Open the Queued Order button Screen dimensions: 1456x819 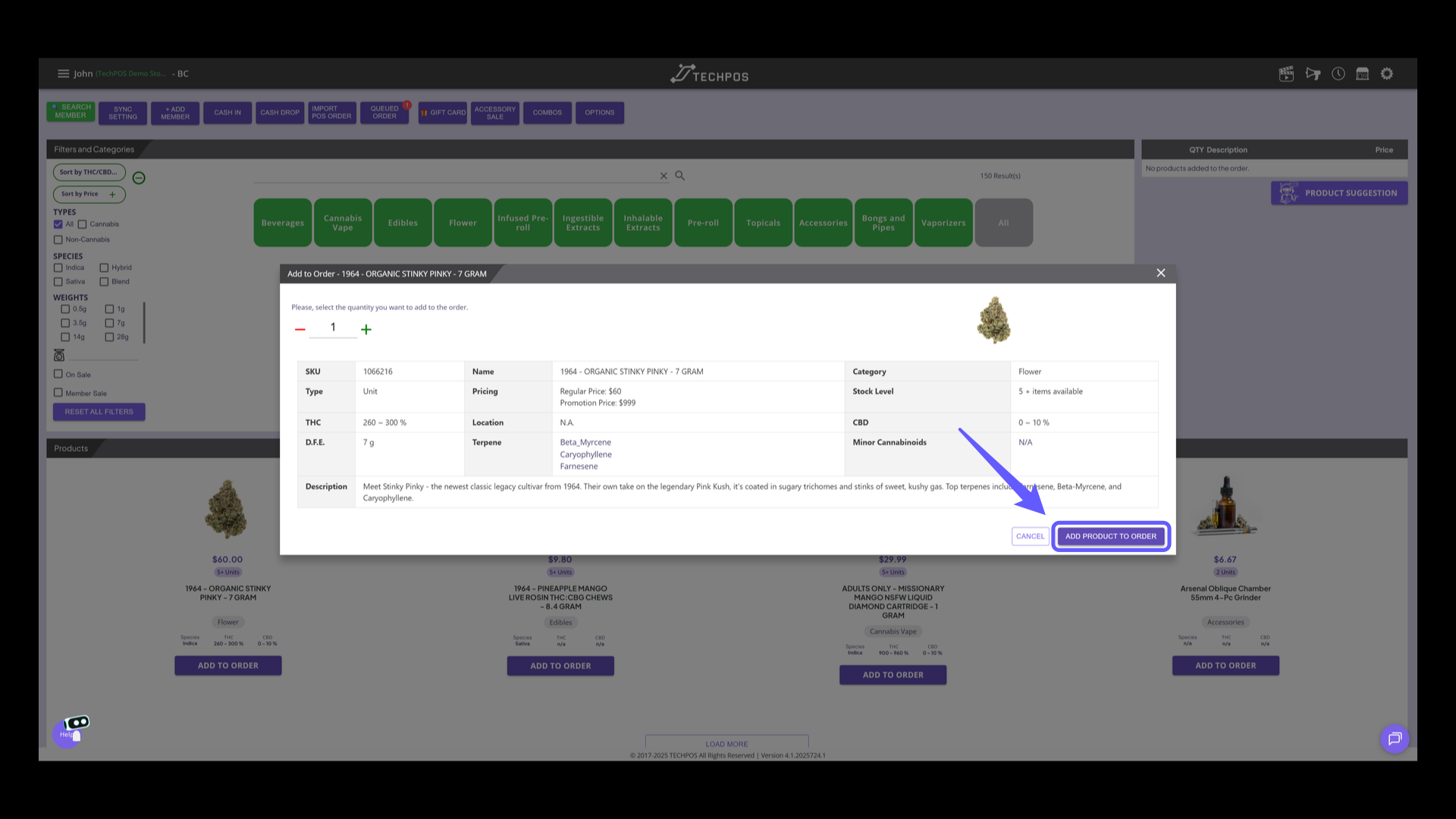click(x=384, y=113)
